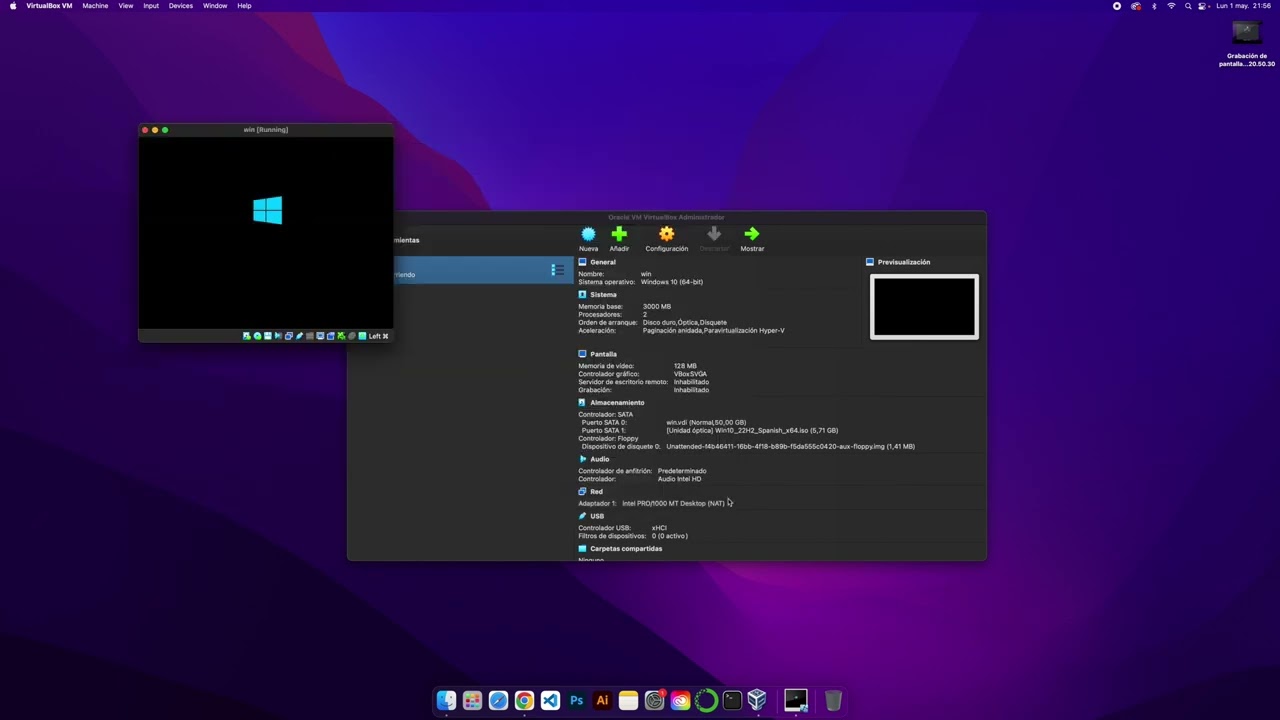
Task: Open the VM item menu list icon
Action: click(x=557, y=270)
